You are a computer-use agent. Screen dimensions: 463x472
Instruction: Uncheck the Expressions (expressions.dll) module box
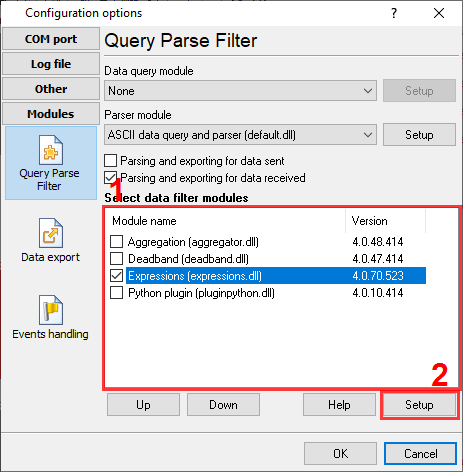pyautogui.click(x=116, y=276)
